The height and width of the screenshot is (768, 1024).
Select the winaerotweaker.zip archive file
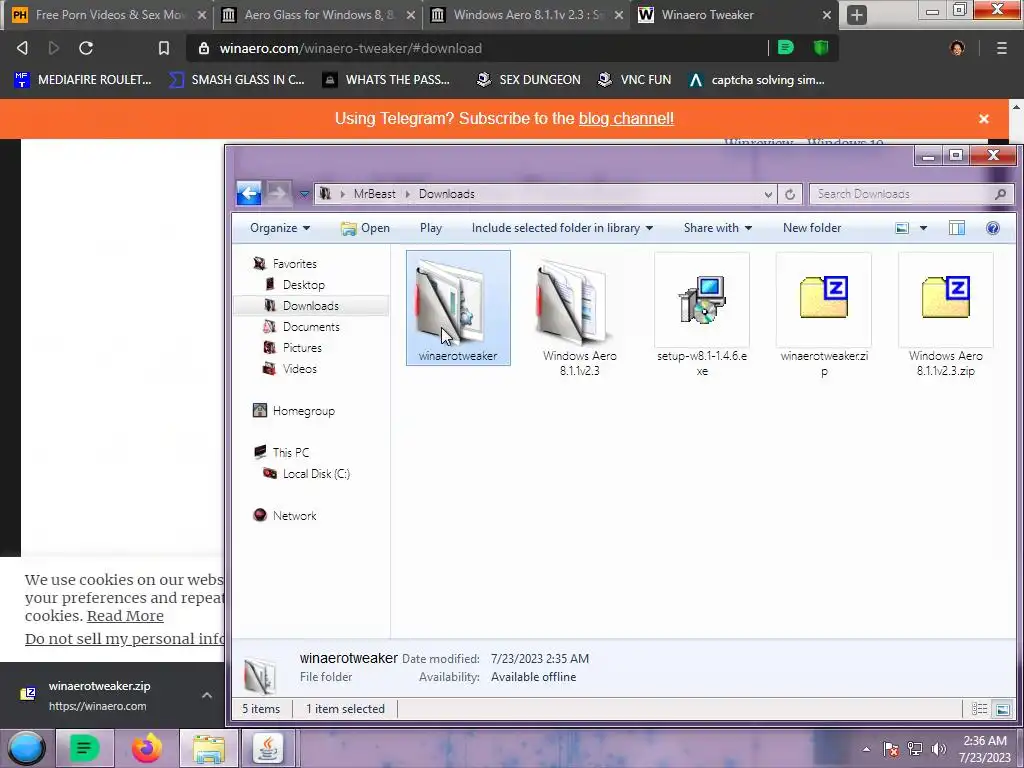coord(824,317)
